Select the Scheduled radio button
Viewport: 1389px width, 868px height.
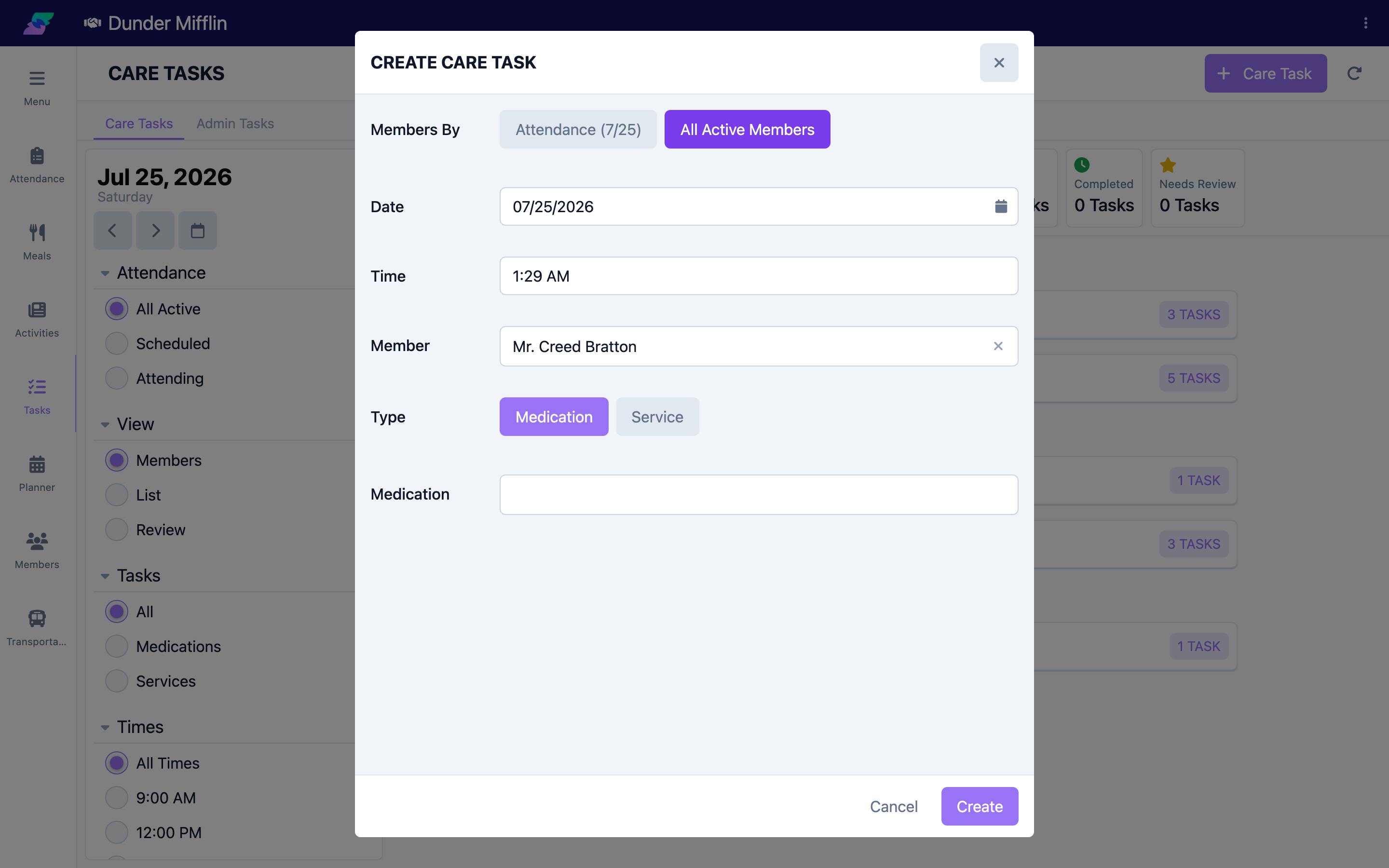(117, 344)
